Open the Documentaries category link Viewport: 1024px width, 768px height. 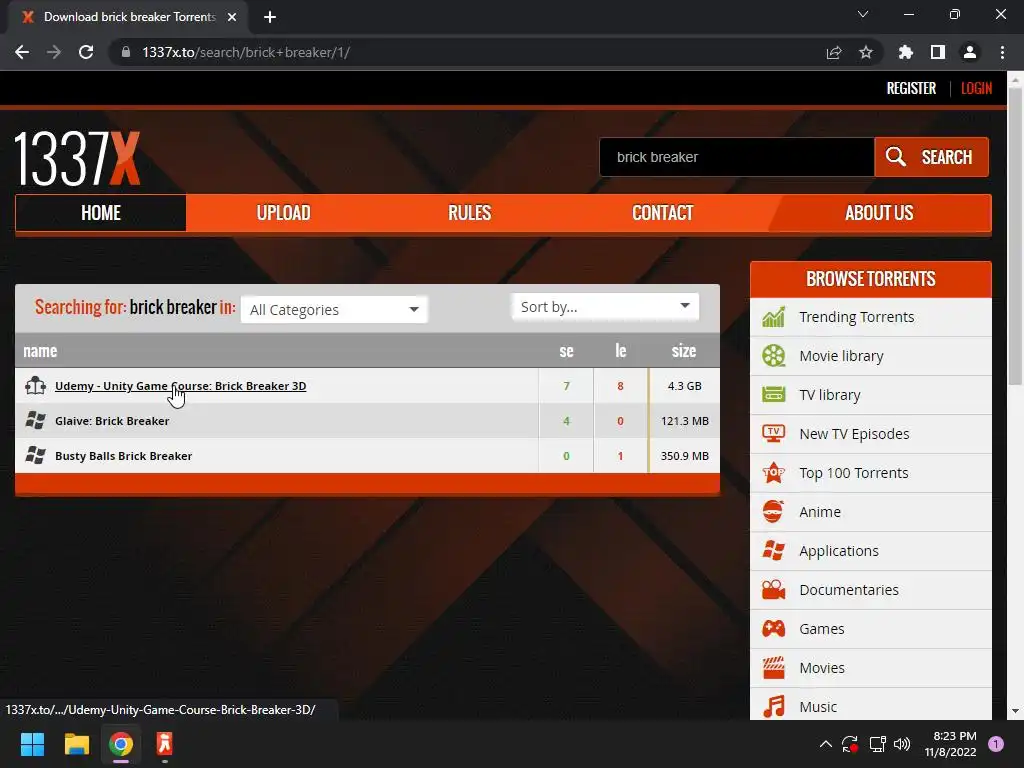click(x=849, y=590)
